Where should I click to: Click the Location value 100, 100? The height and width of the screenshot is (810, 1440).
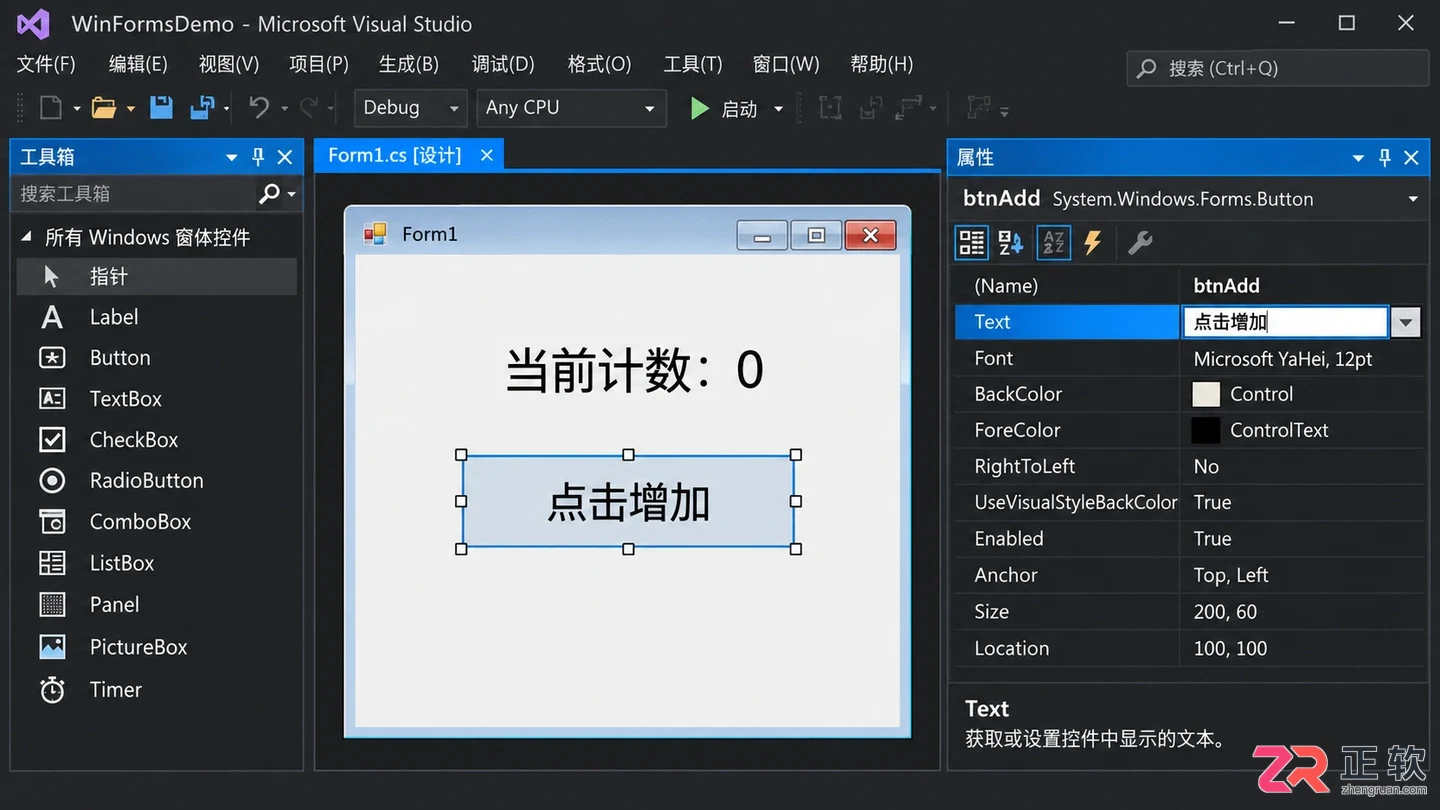coord(1230,648)
